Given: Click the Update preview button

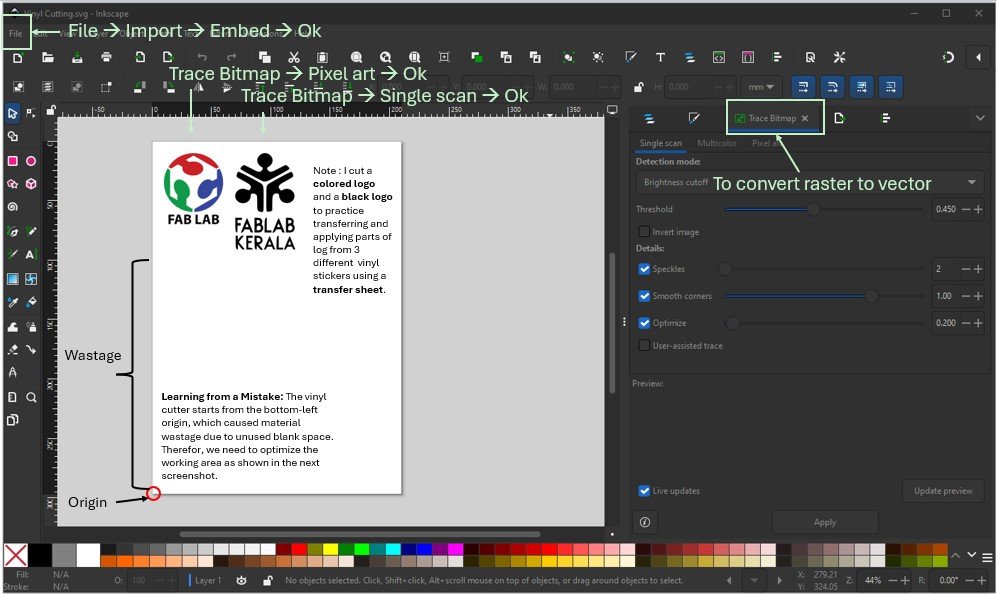Looking at the screenshot, I should click(x=943, y=490).
